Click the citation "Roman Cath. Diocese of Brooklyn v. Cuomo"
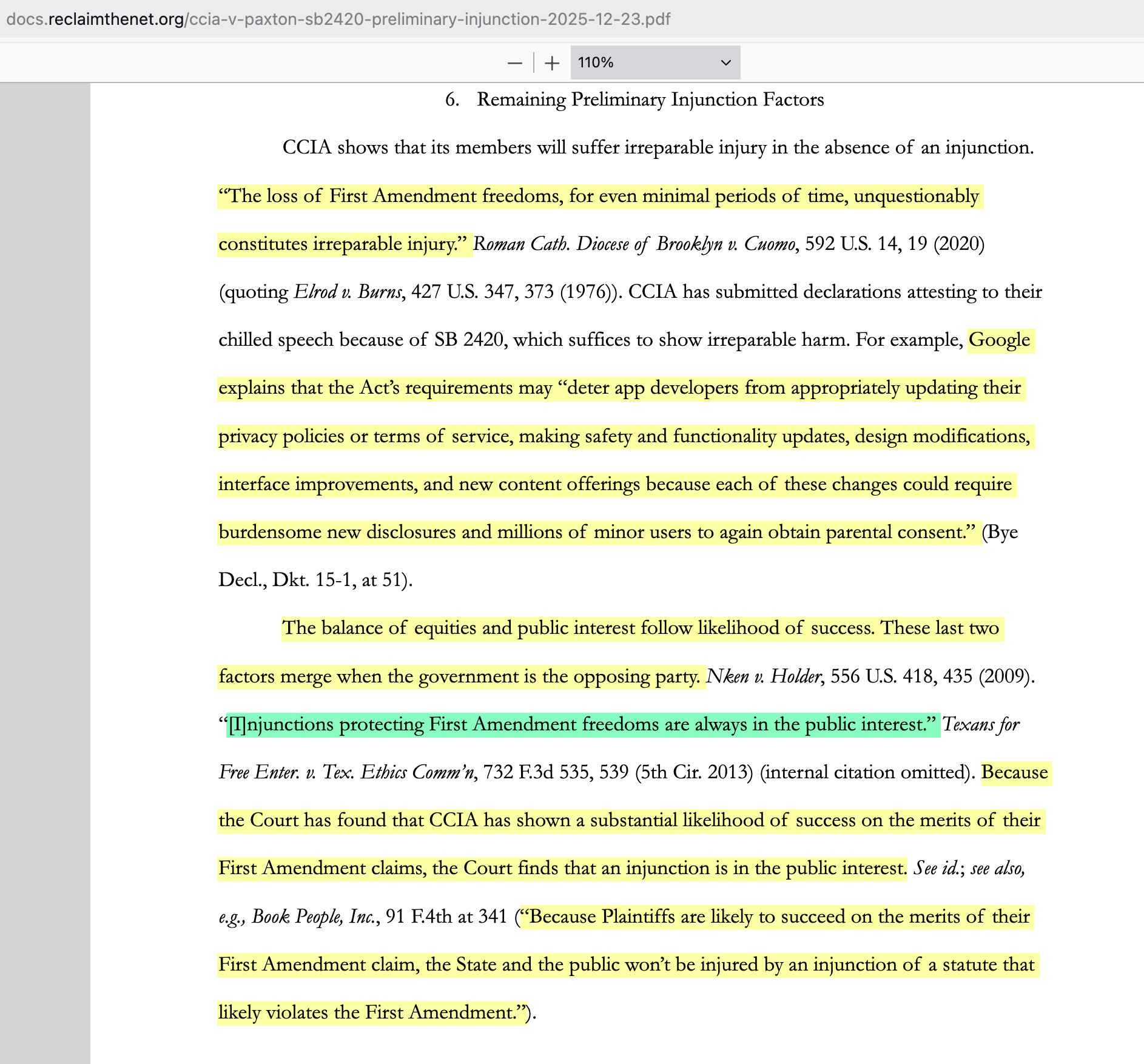Image resolution: width=1144 pixels, height=1064 pixels. (634, 244)
